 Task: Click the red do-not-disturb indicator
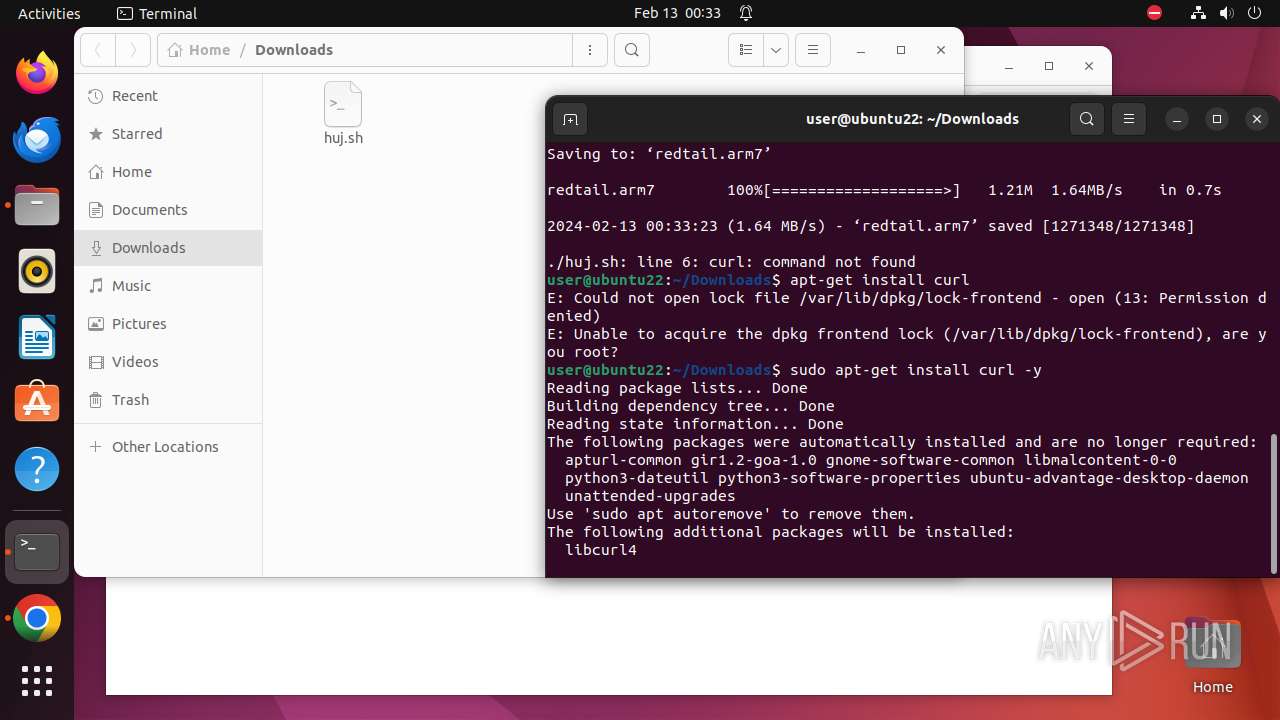(1154, 13)
